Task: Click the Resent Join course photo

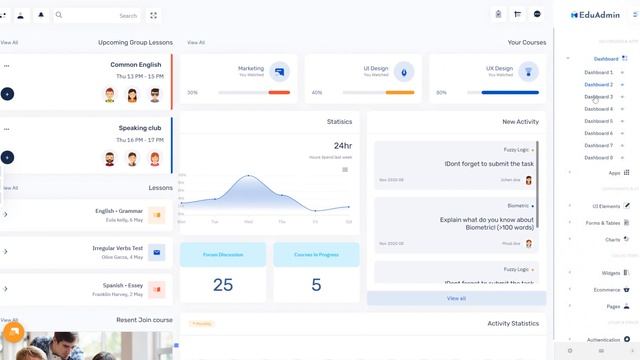Action: point(86,345)
